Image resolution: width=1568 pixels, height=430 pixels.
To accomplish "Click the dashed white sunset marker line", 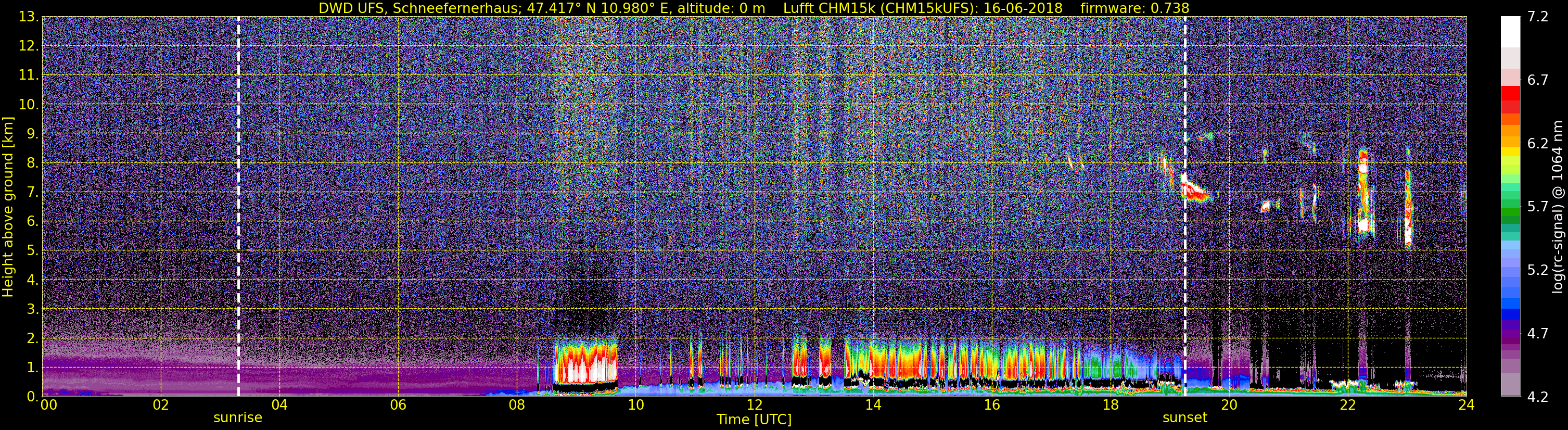I will point(1185,207).
